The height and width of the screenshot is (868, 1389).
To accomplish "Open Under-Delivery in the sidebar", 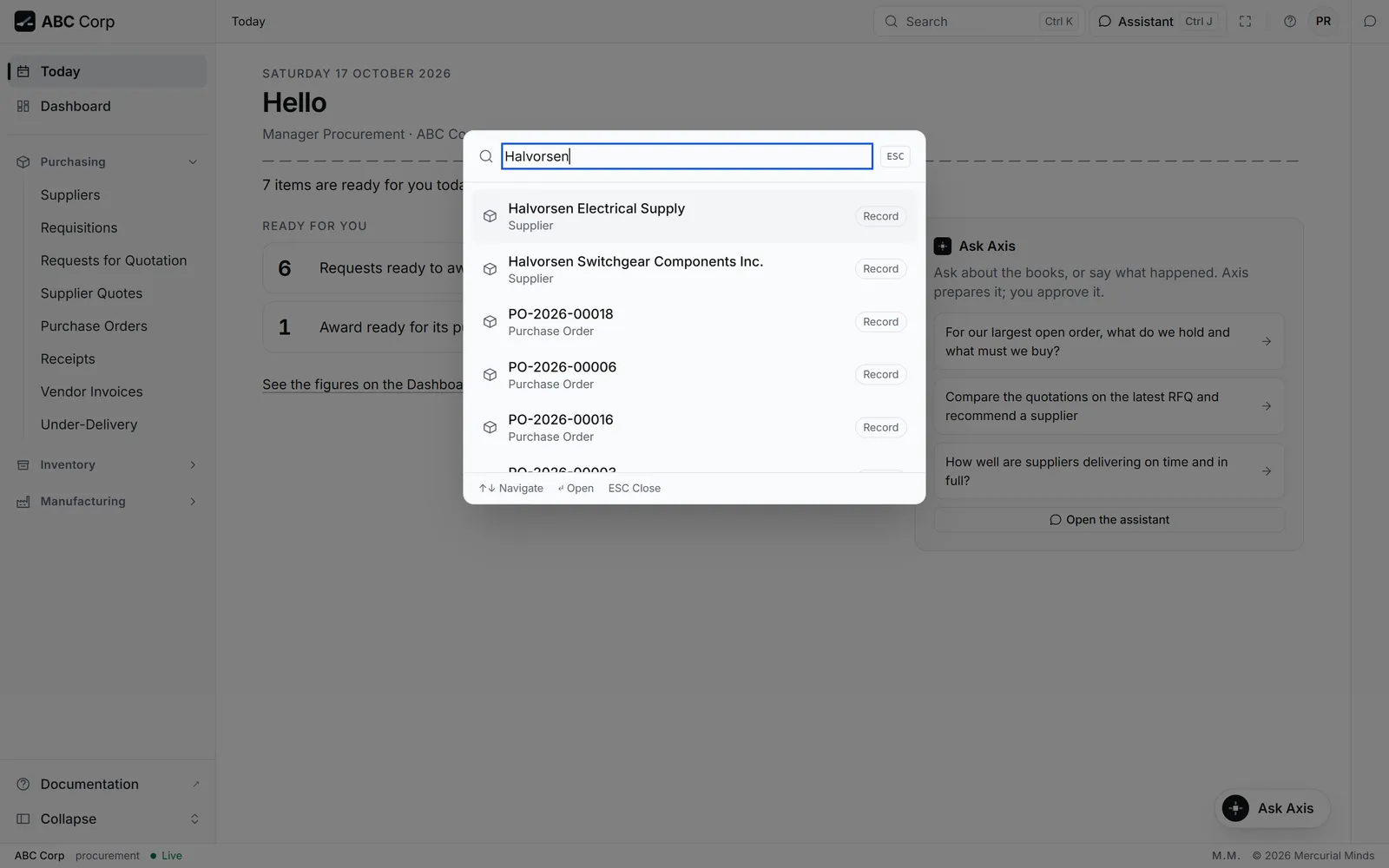I will (x=89, y=424).
